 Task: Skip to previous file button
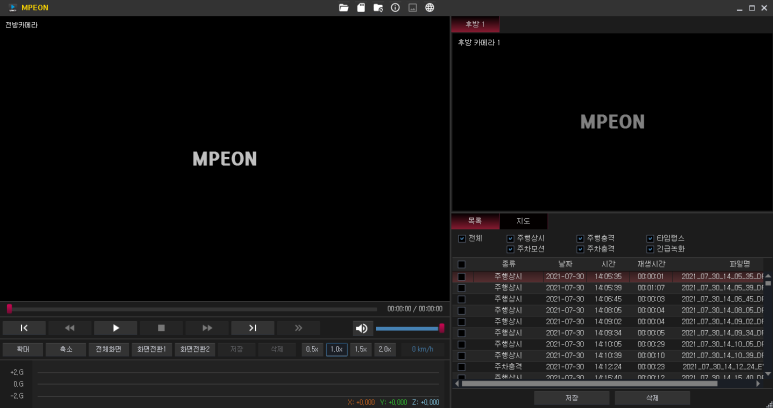pos(24,328)
